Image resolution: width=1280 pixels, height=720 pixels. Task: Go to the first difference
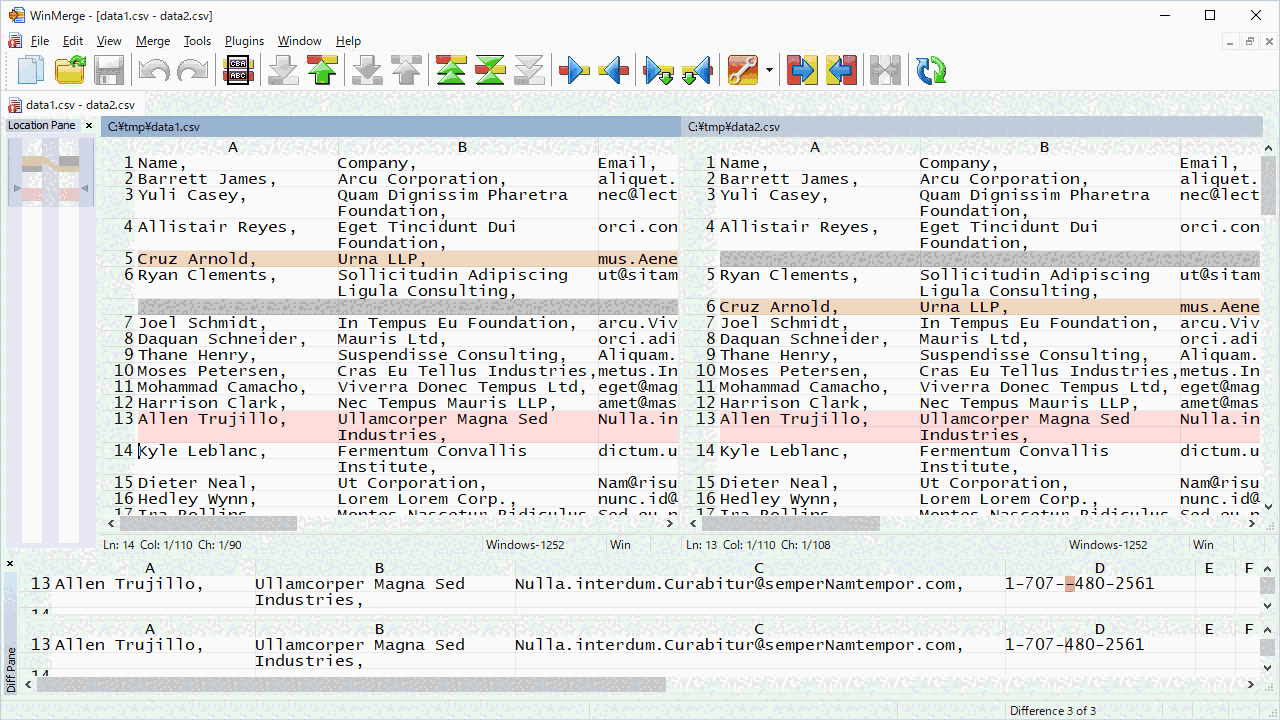coord(450,70)
